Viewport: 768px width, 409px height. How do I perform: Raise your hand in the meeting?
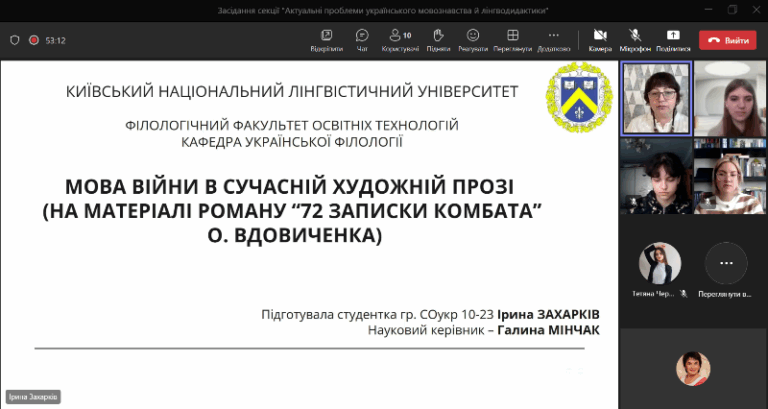[438, 40]
